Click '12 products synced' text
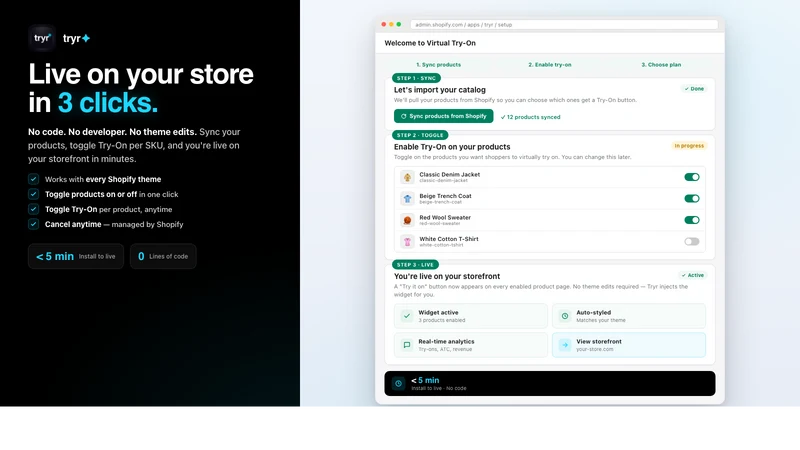 pyautogui.click(x=531, y=117)
